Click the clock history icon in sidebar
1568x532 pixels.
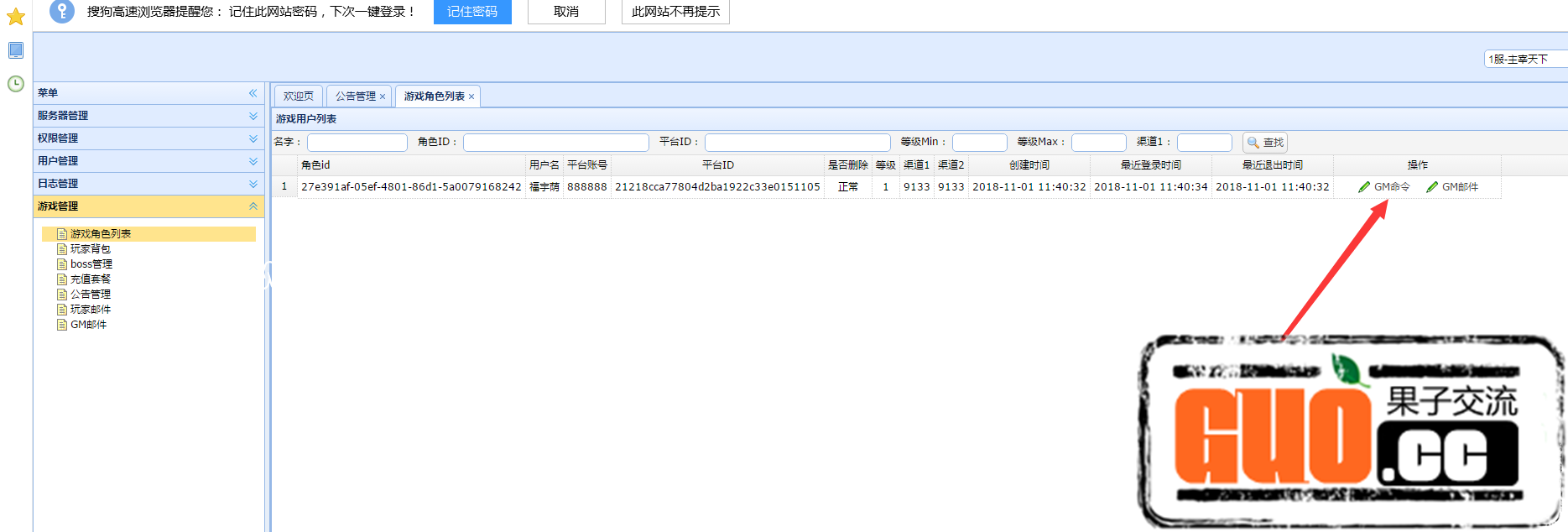16,84
